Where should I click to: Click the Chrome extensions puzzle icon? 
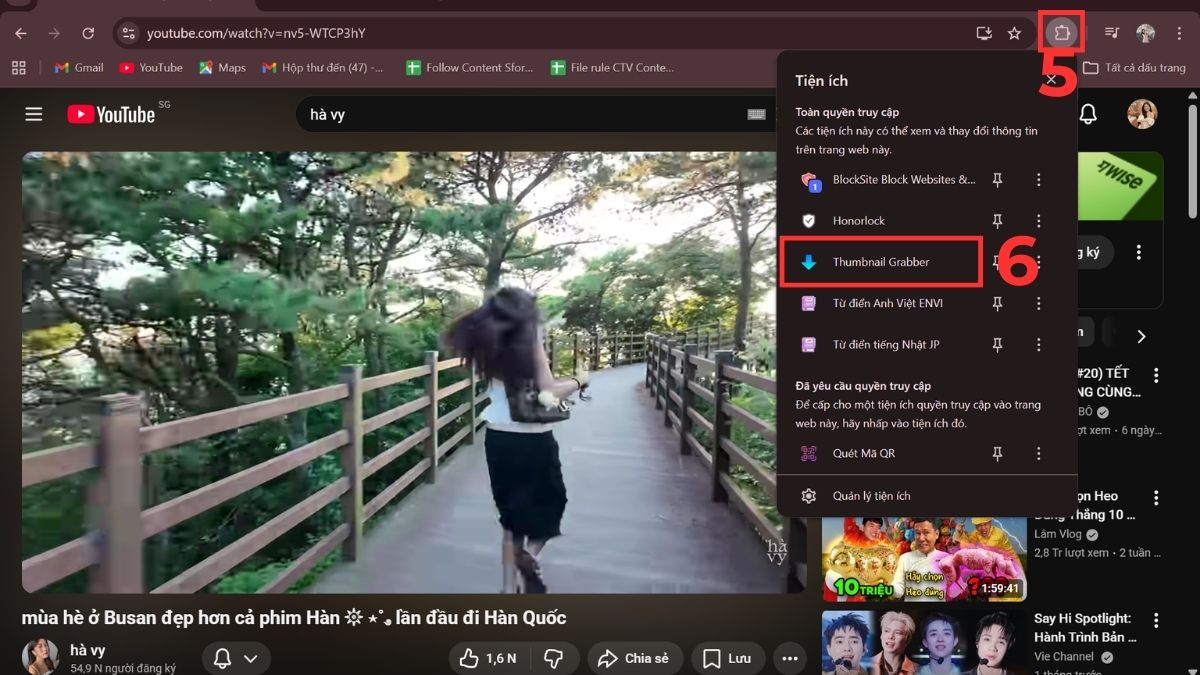click(1060, 32)
